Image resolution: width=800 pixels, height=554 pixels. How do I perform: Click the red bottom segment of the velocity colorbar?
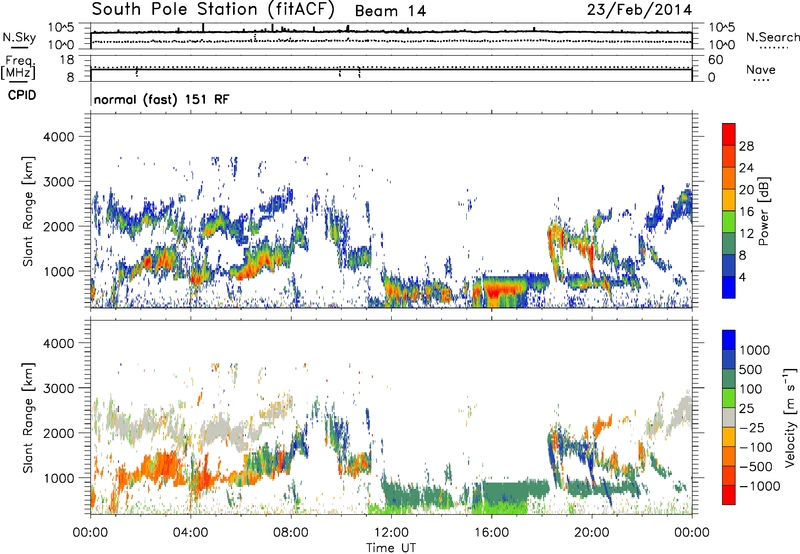tap(729, 495)
